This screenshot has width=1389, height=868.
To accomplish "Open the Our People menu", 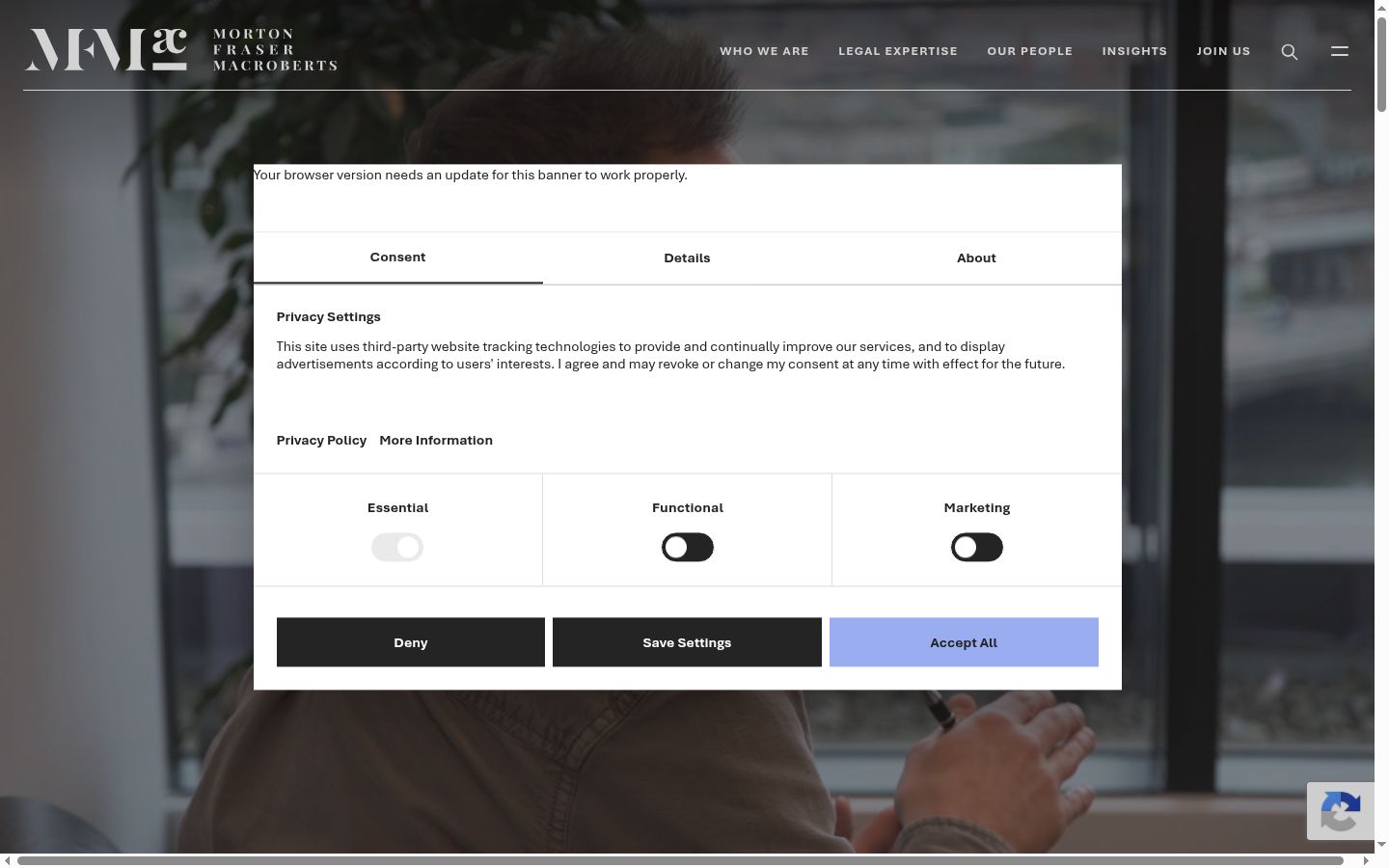I will pyautogui.click(x=1030, y=51).
